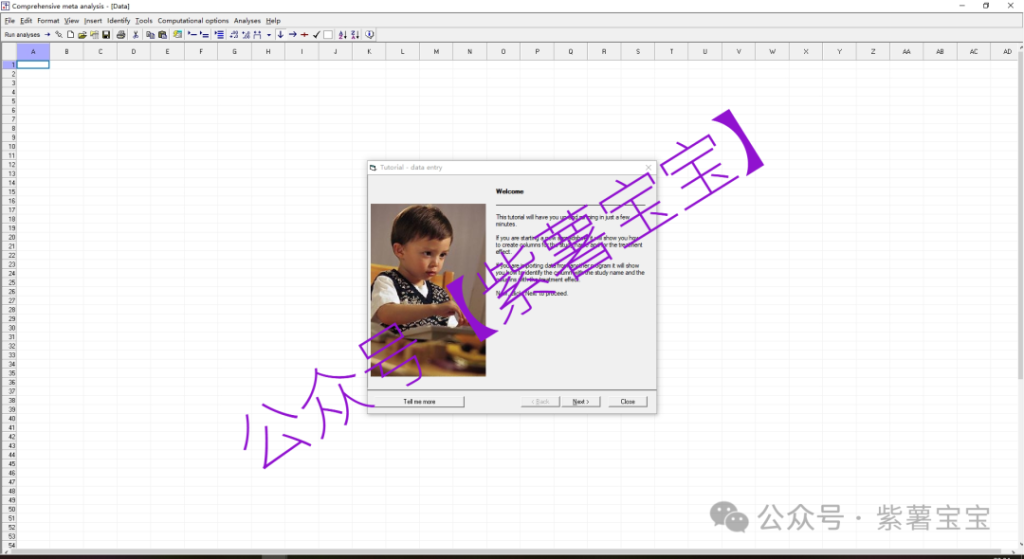Click the blue down arrow toolbar icon

click(x=280, y=35)
